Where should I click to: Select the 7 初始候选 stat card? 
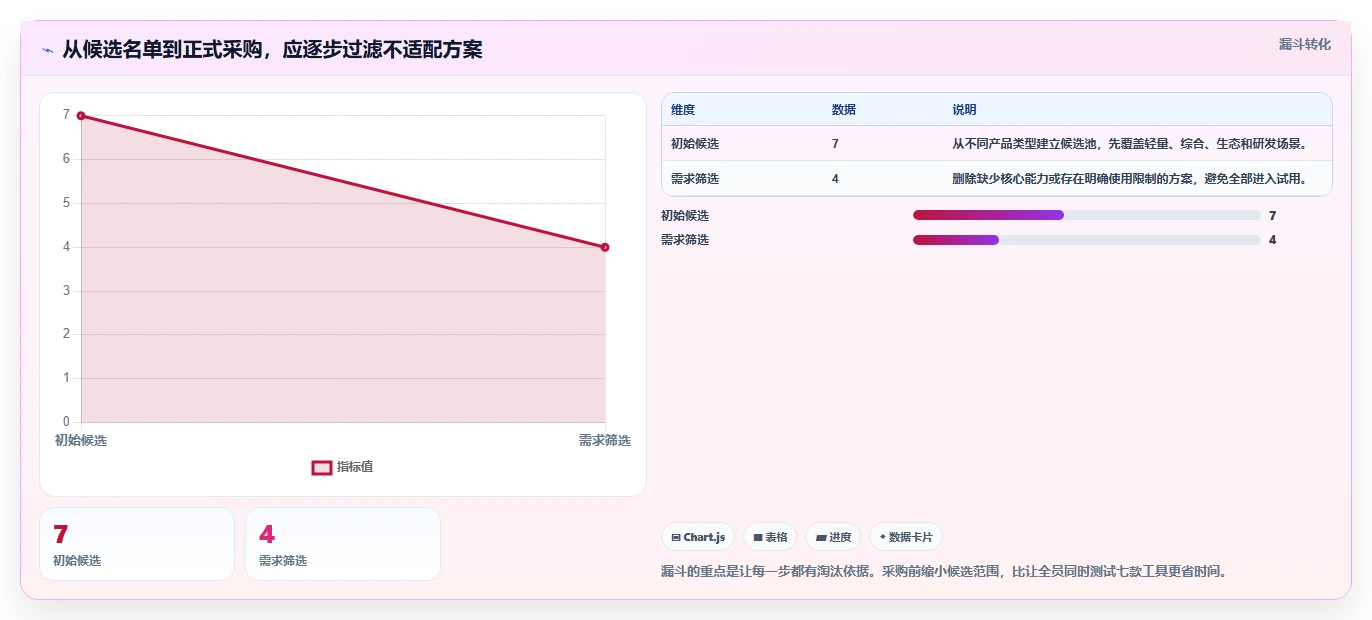[137, 544]
